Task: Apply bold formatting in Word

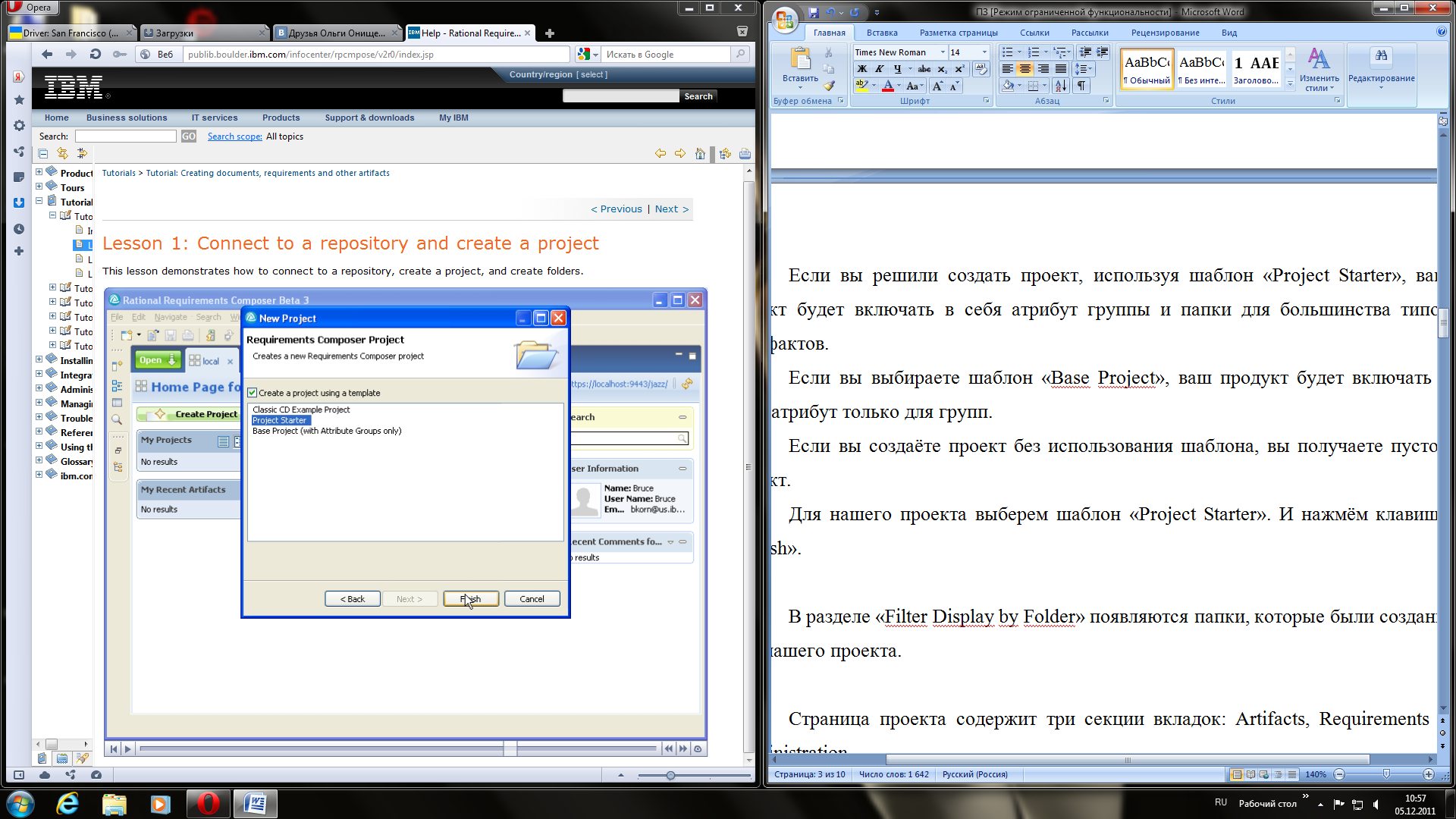Action: (862, 69)
